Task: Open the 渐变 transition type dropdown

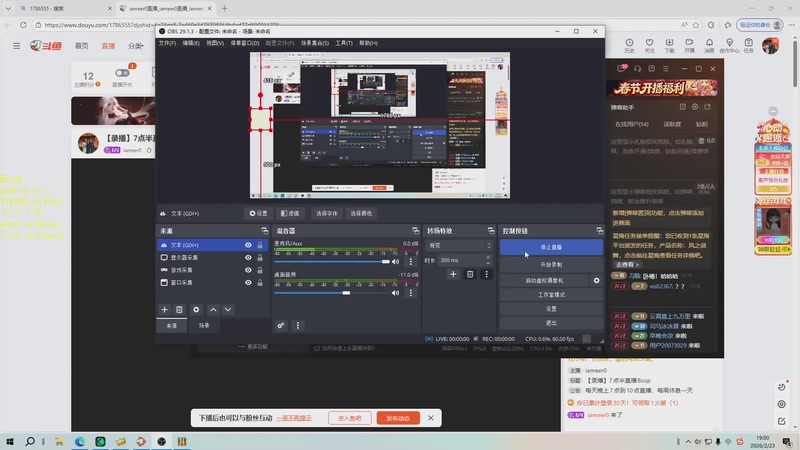Action: [459, 246]
